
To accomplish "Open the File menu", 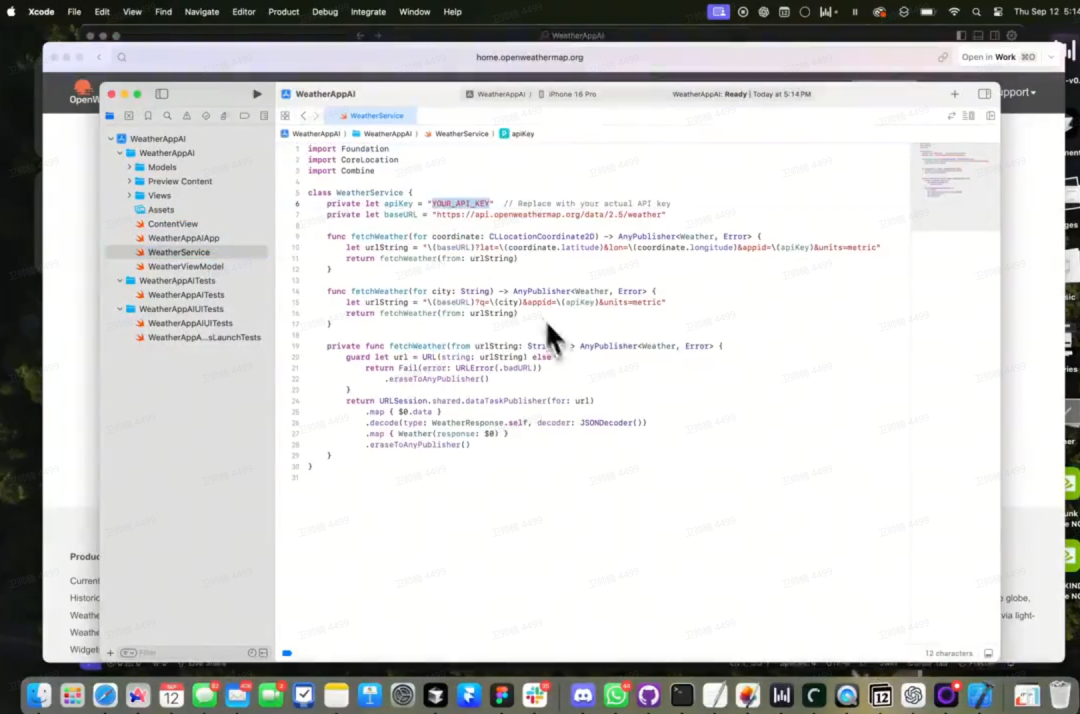I will [x=74, y=12].
